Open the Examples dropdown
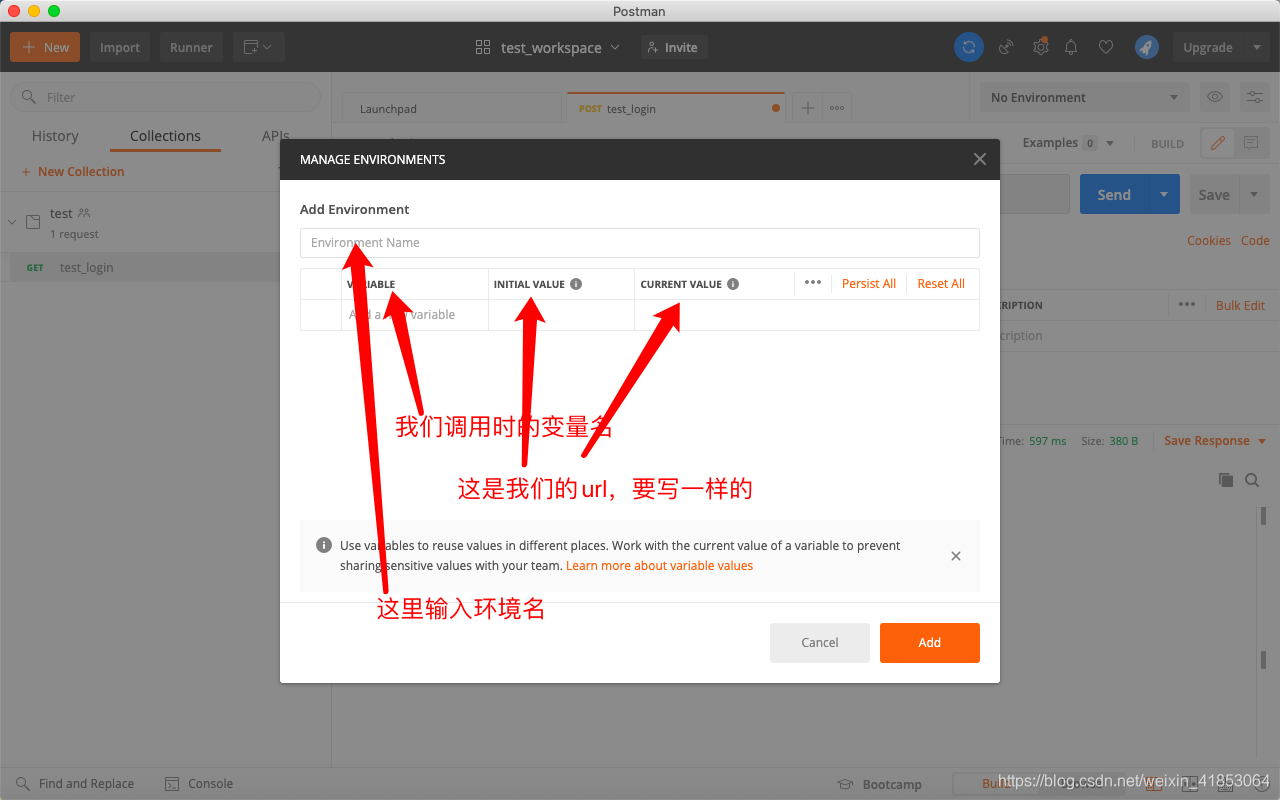Viewport: 1280px width, 800px height. [1068, 143]
